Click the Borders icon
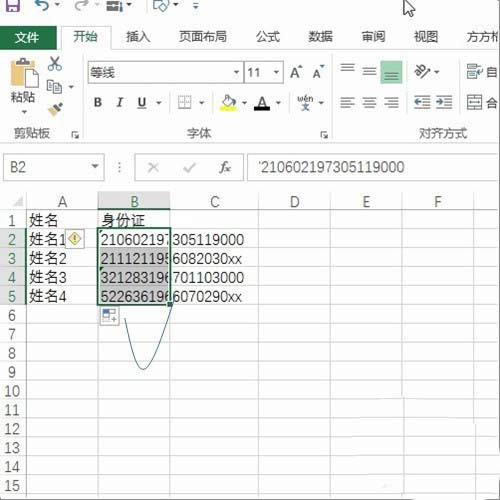The image size is (500, 500). 184,102
